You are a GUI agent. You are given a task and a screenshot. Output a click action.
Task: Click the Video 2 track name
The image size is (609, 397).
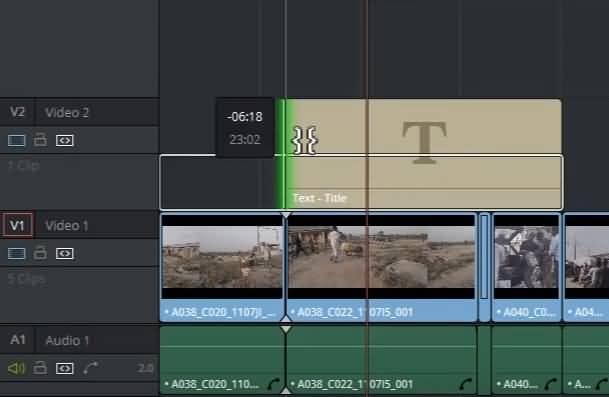tap(67, 113)
